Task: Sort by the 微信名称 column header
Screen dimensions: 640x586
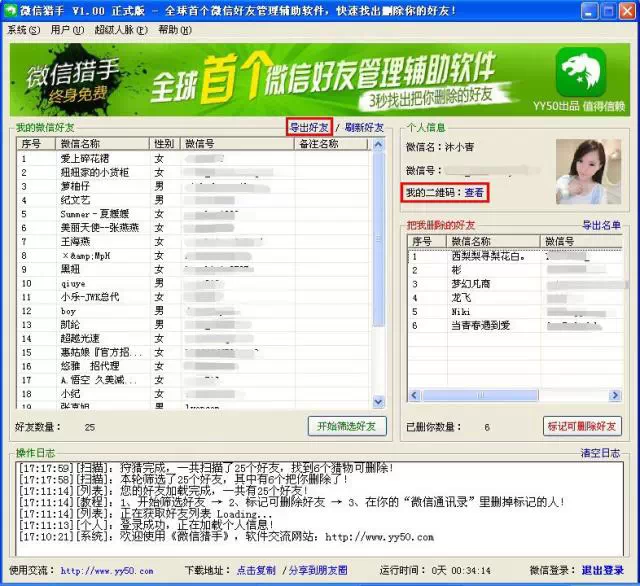Action: coord(101,145)
